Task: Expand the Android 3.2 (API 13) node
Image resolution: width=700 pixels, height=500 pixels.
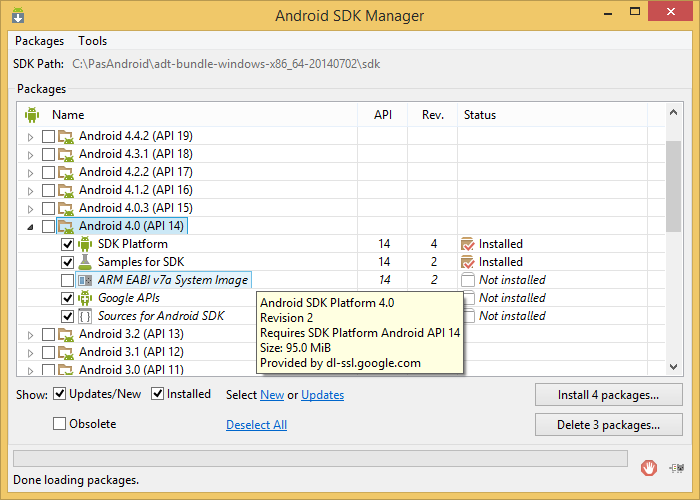Action: click(x=30, y=334)
